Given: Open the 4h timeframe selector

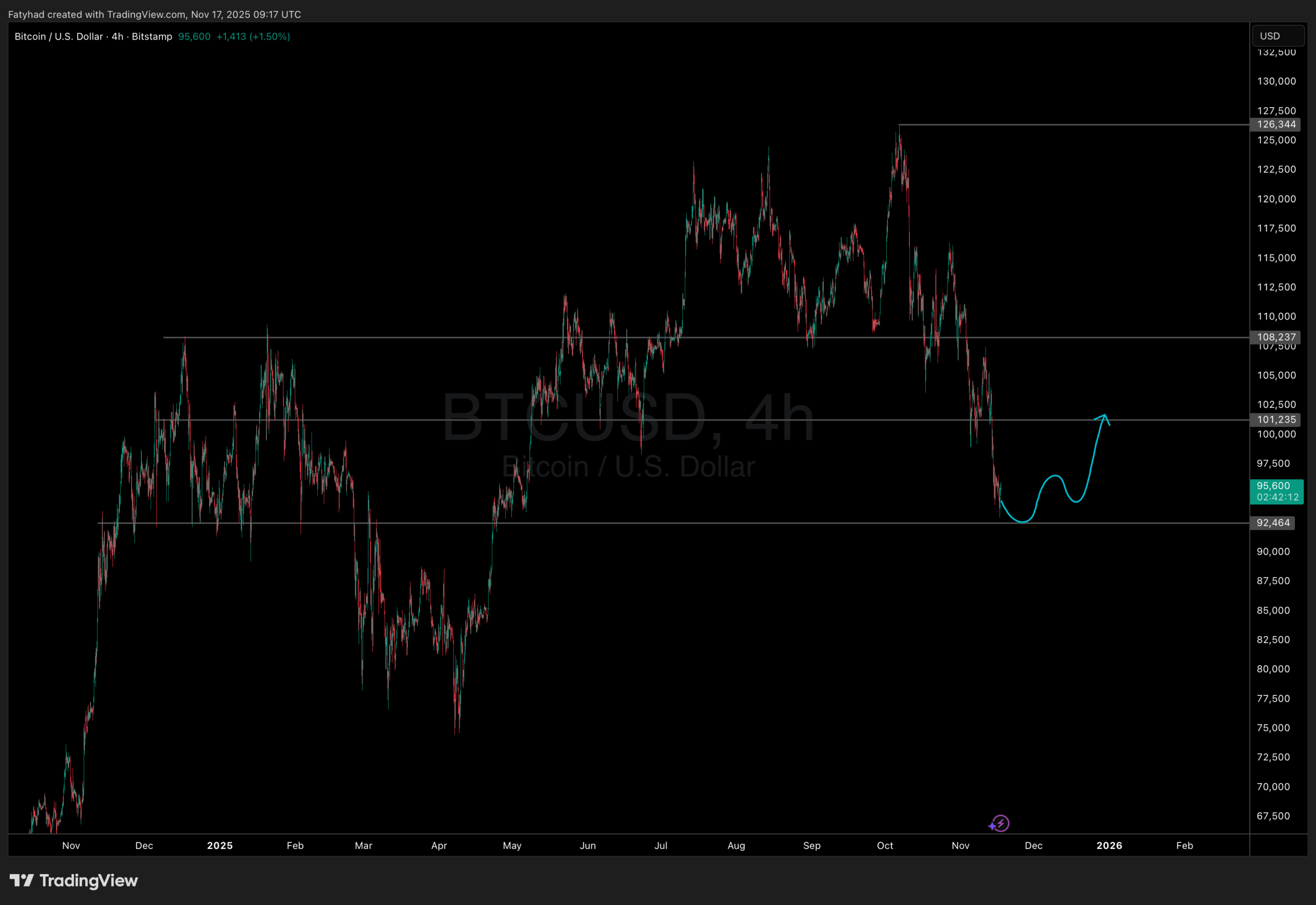Looking at the screenshot, I should 117,37.
